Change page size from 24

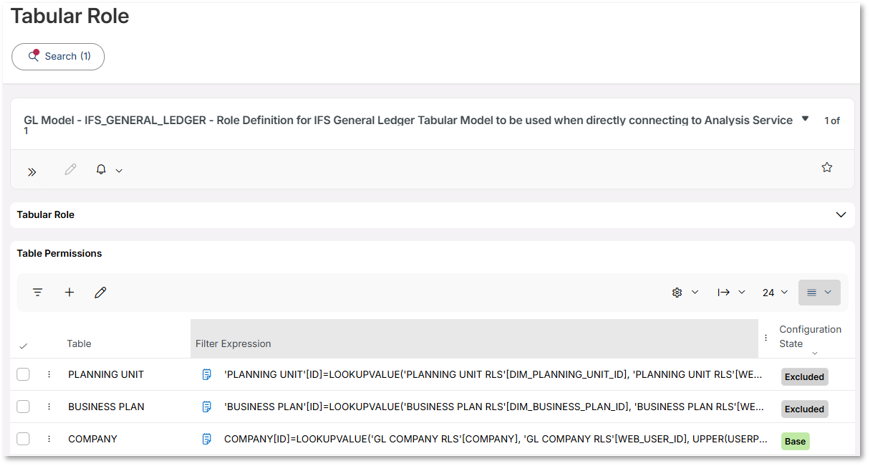click(x=775, y=292)
